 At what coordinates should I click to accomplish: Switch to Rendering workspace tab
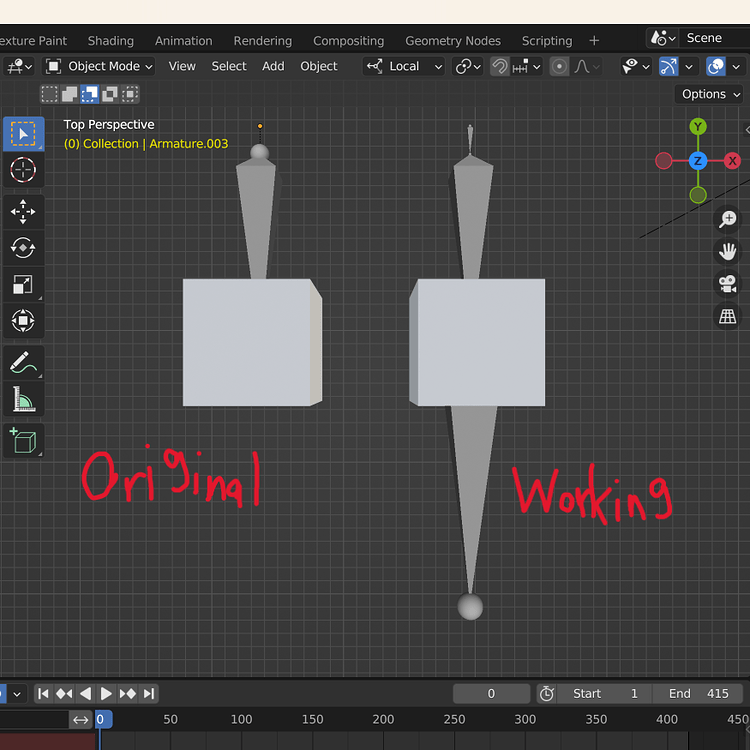(263, 41)
